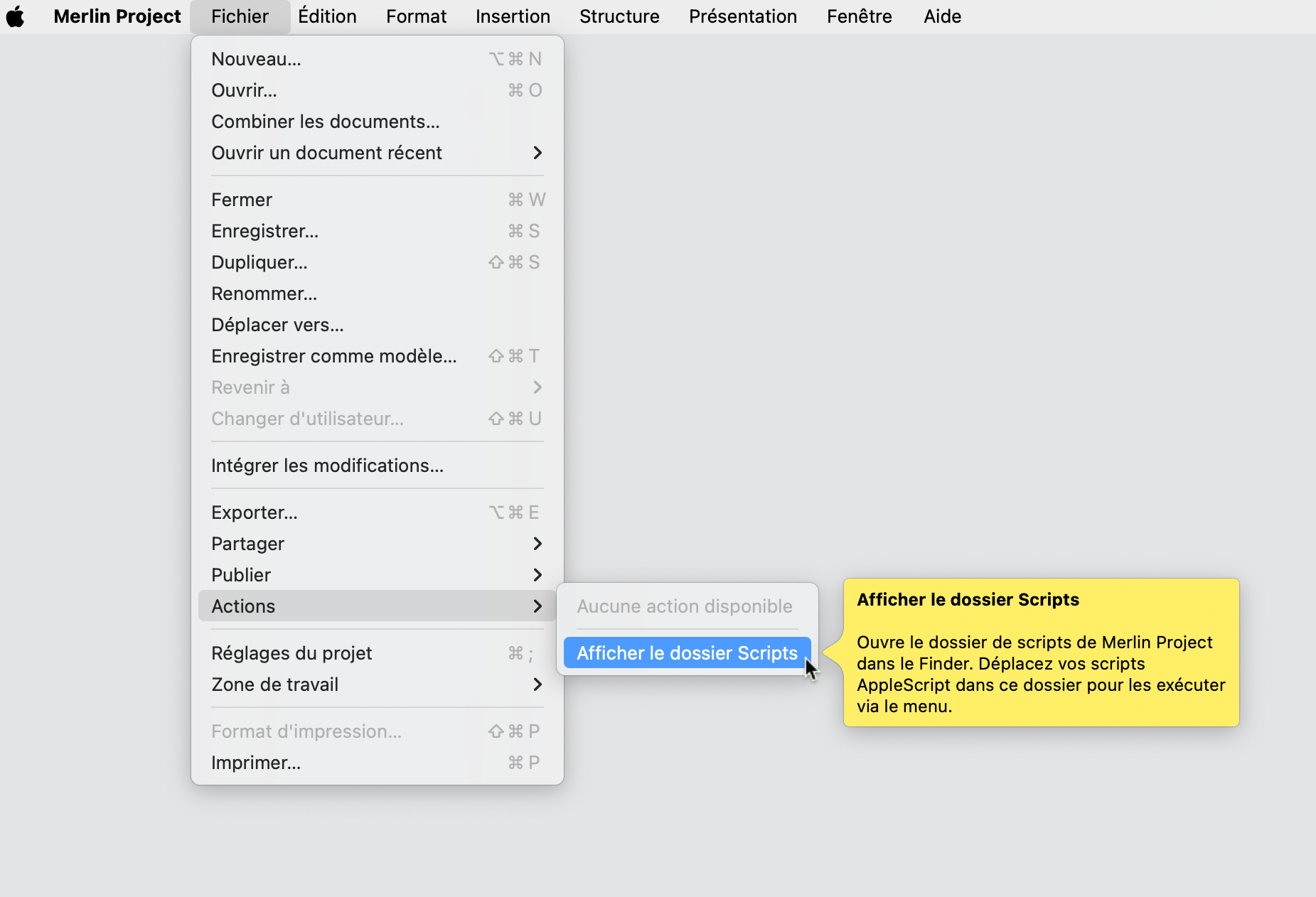Viewport: 1316px width, 897px height.
Task: Choose Dupliquer… menu item
Action: (x=377, y=262)
